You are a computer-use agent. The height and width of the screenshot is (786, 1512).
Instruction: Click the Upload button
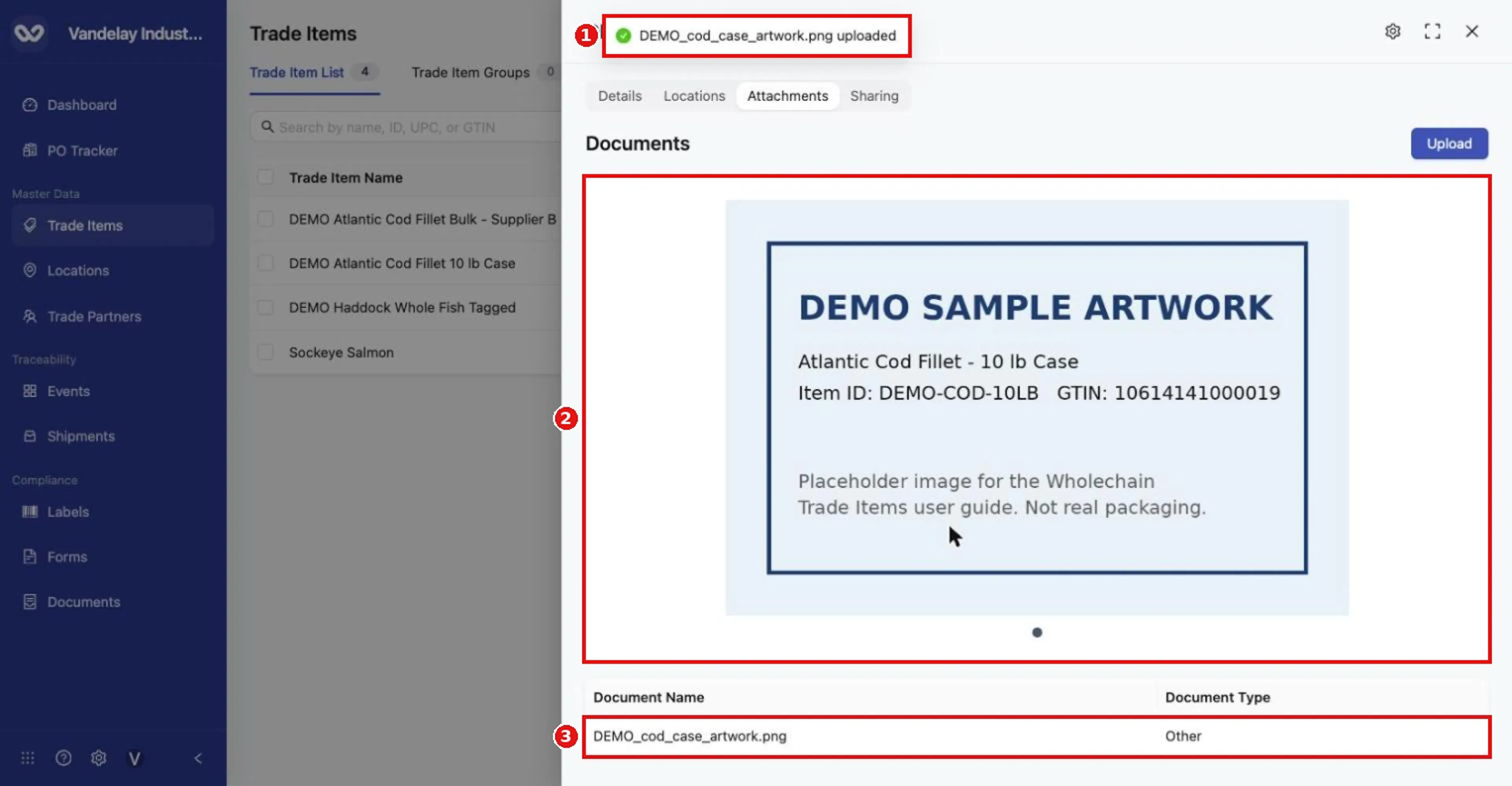[1449, 143]
